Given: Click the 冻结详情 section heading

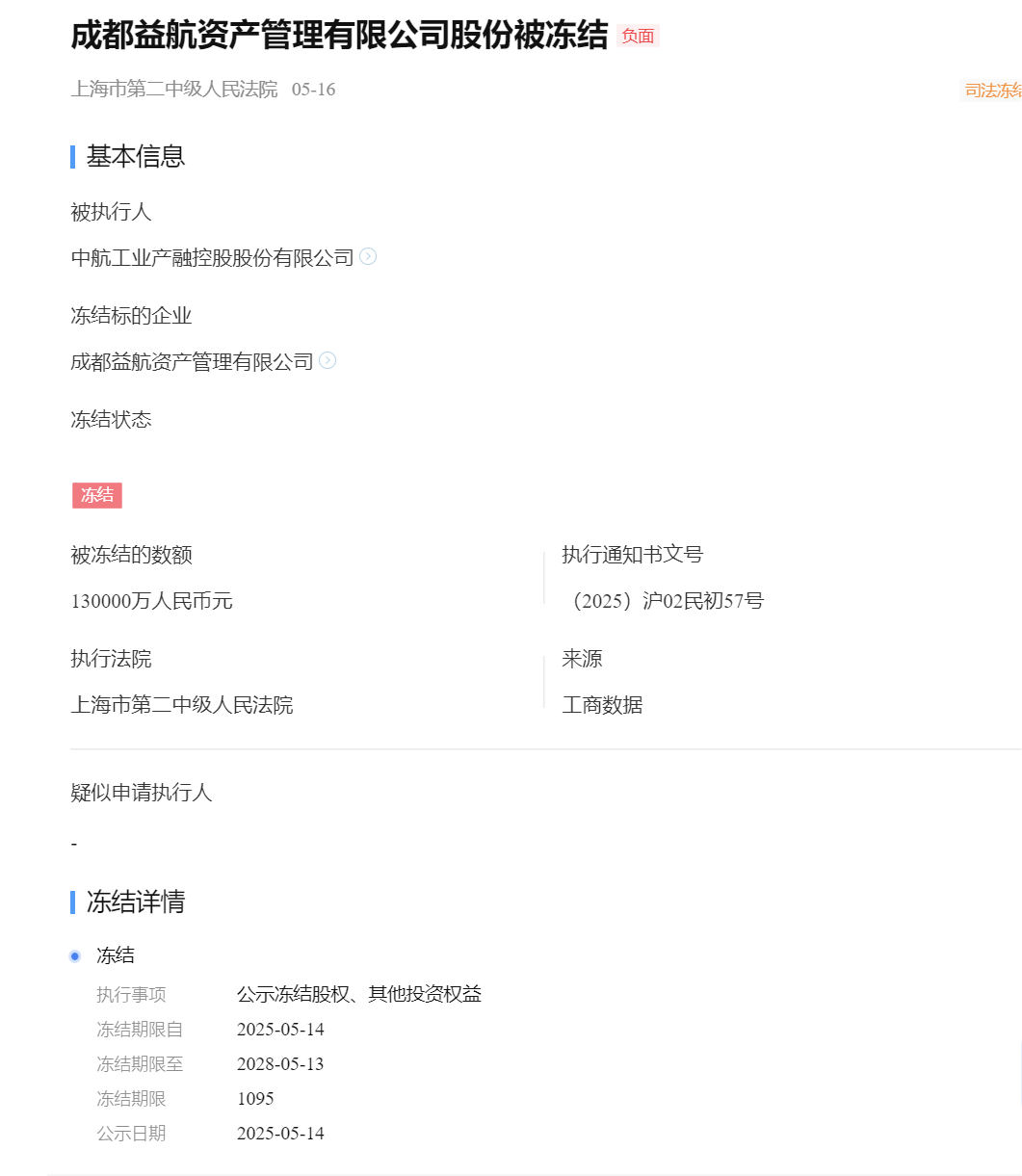Looking at the screenshot, I should (136, 902).
